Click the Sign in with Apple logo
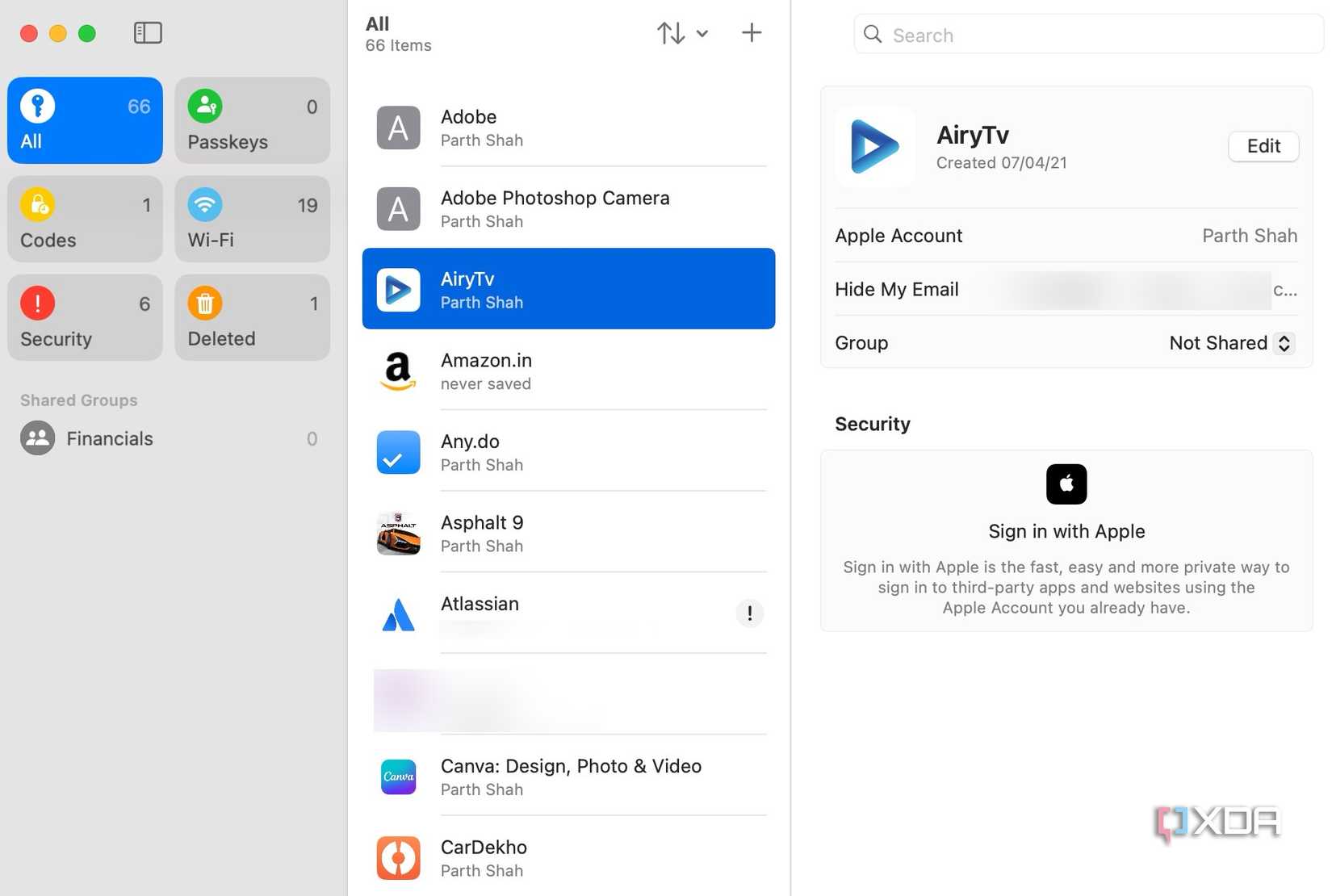1332x896 pixels. point(1066,484)
